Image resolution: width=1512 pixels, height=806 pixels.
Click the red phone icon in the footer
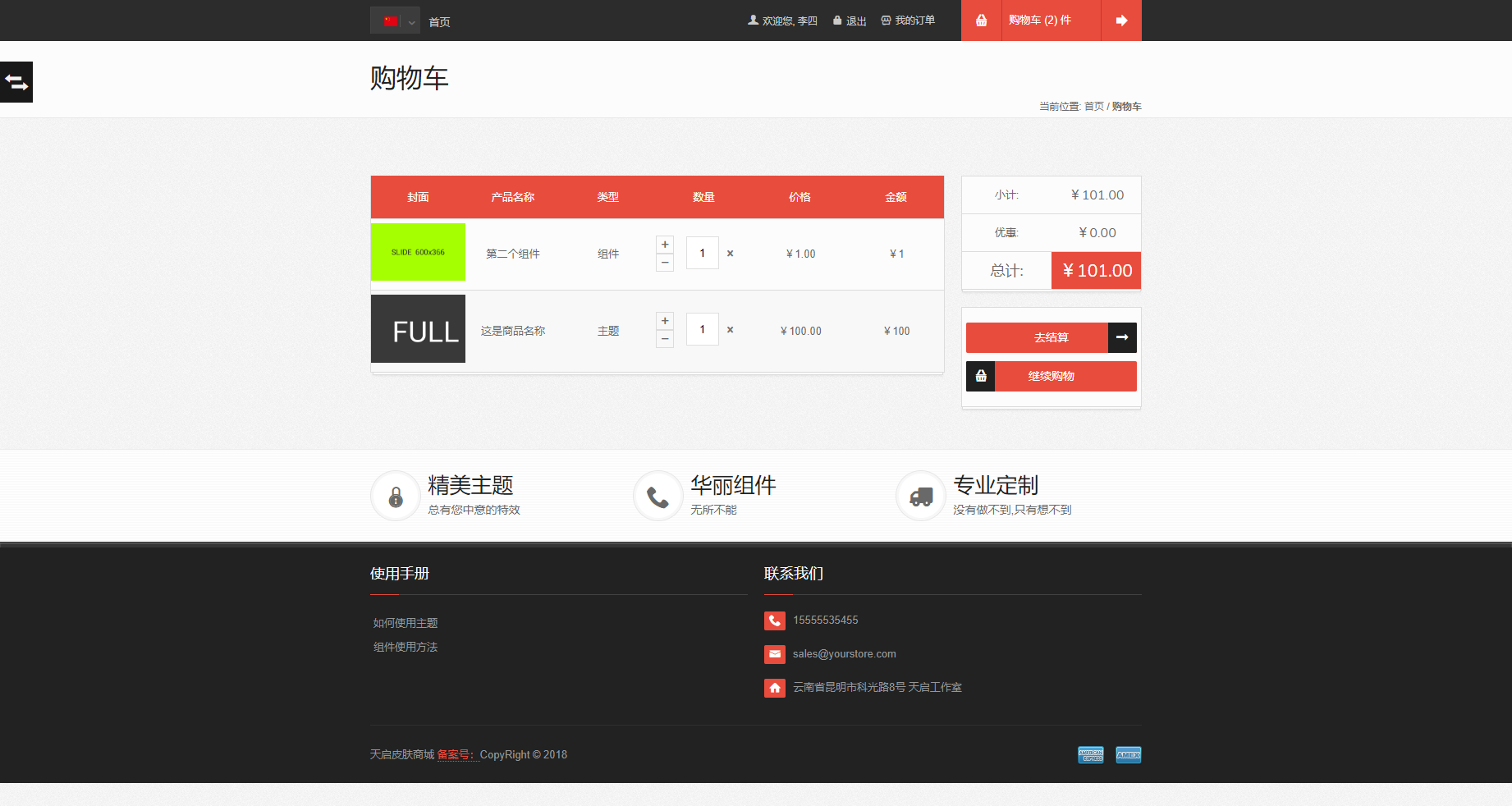(x=775, y=621)
